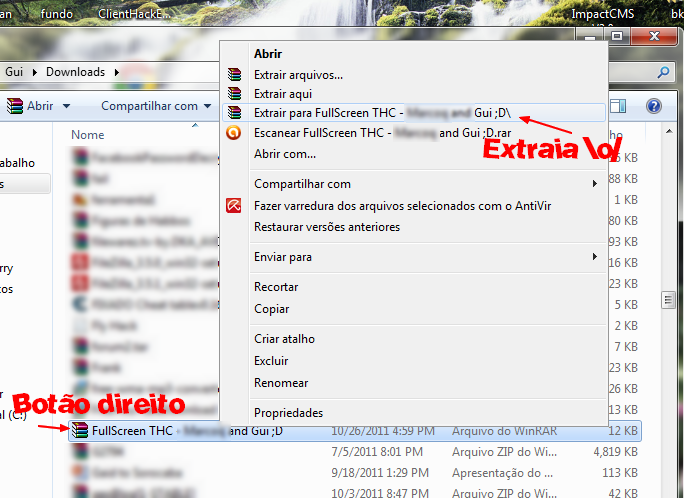Expand the Compartilhar com submenu arrow
This screenshot has height=498, width=684.
click(x=595, y=184)
